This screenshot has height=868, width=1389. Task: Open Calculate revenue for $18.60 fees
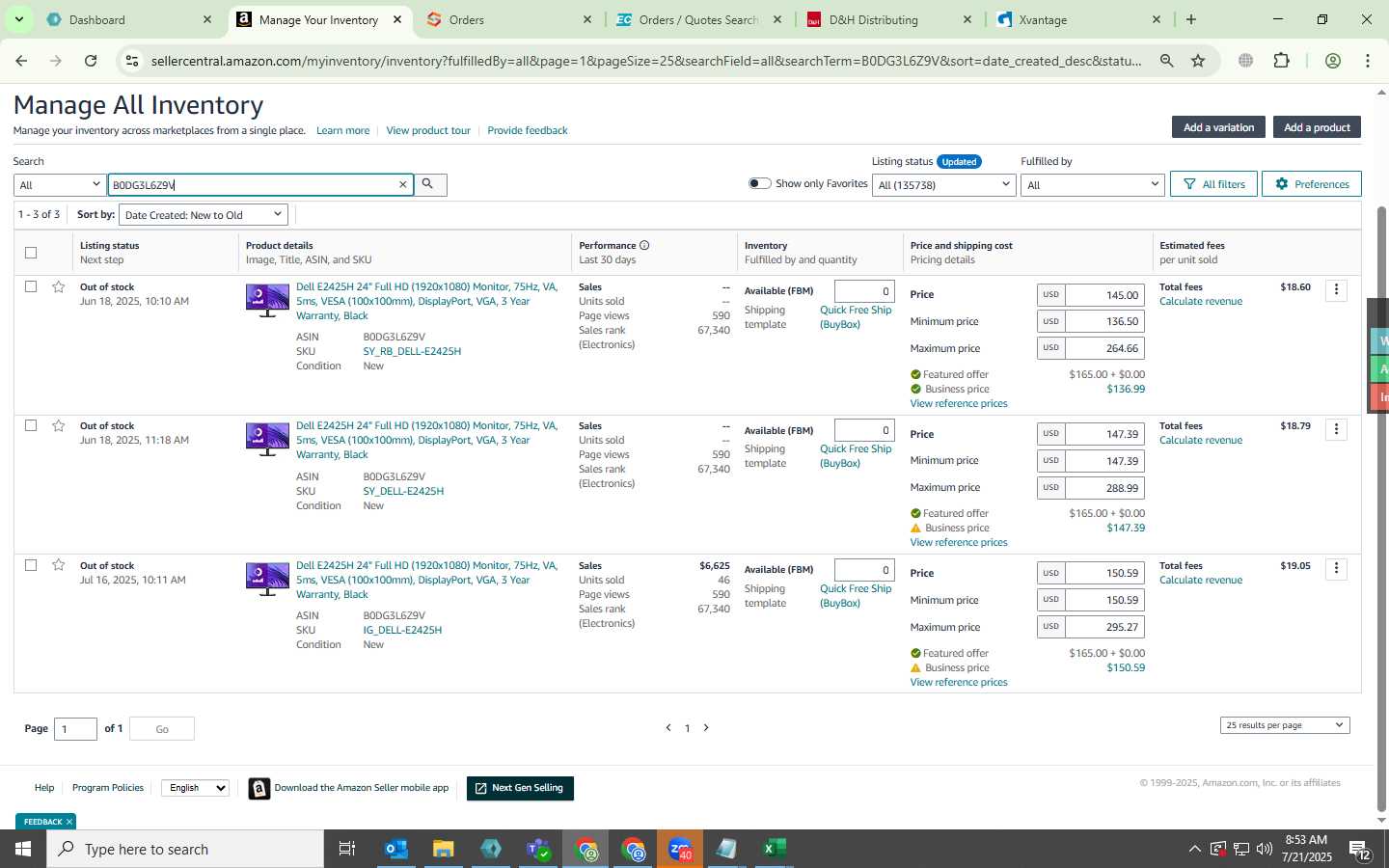click(x=1200, y=301)
